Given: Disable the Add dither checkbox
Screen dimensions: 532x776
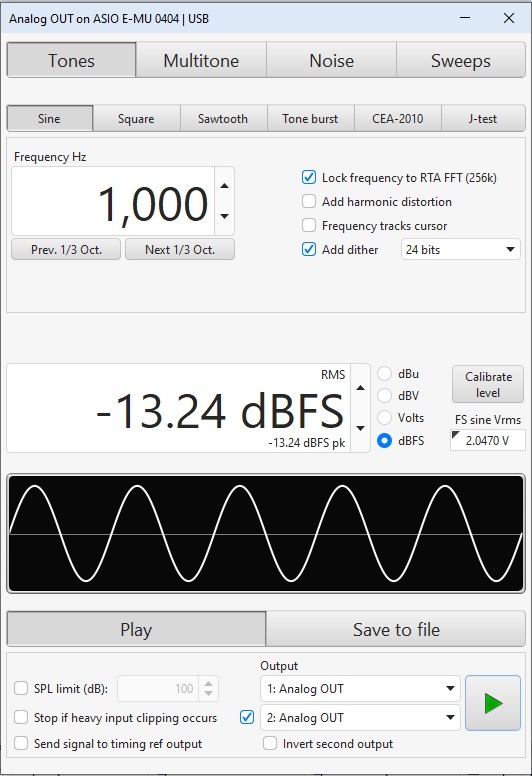Looking at the screenshot, I should tap(309, 249).
